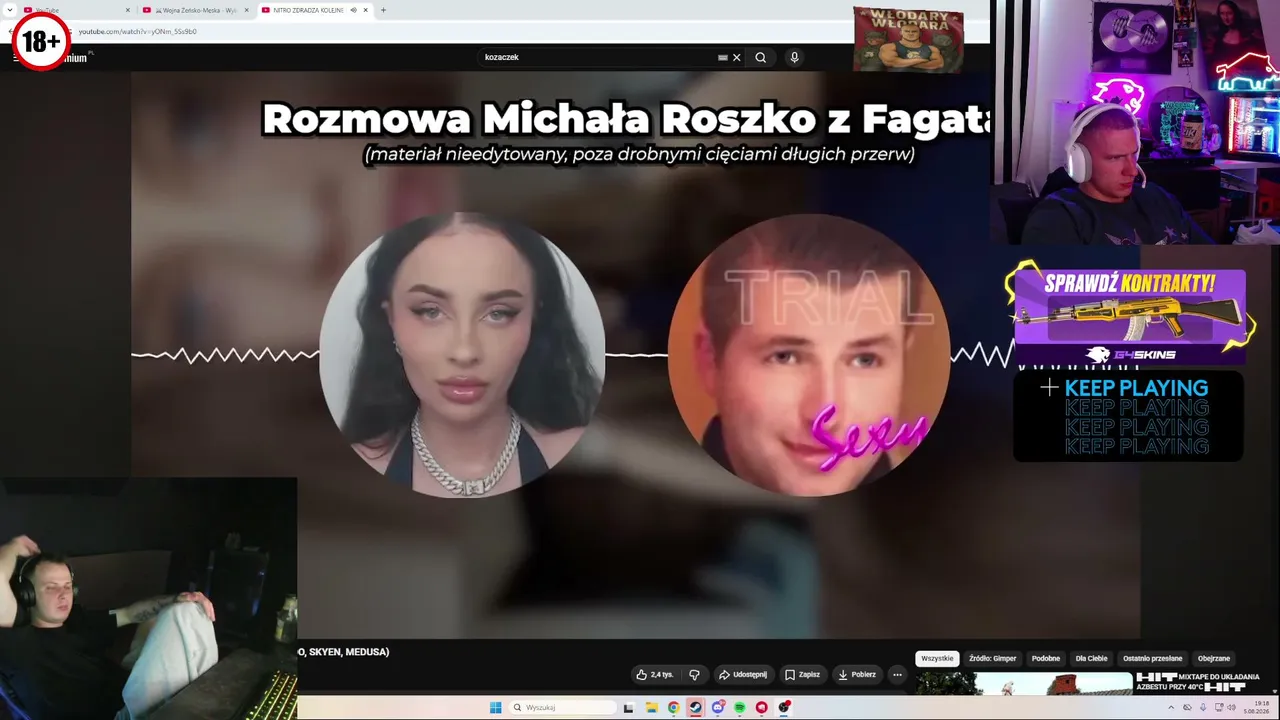The height and width of the screenshot is (720, 1280).
Task: Open the Task View icon on taskbar
Action: tap(628, 707)
